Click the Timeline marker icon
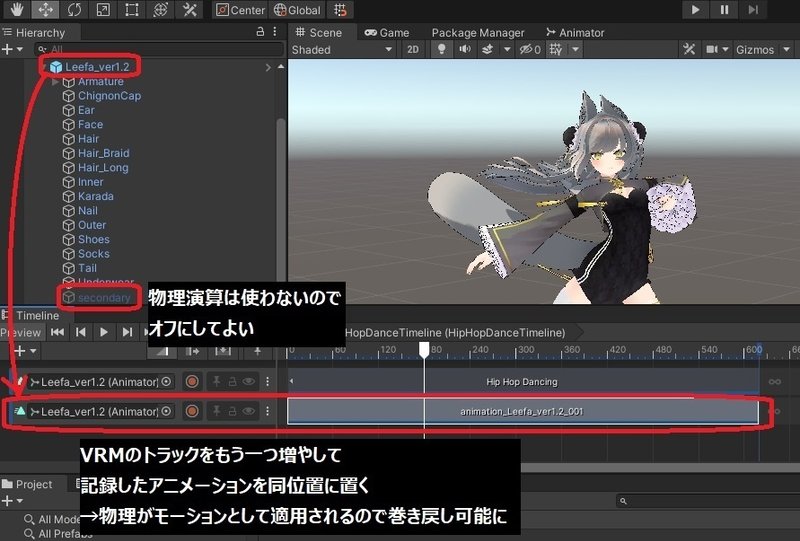 (x=258, y=351)
